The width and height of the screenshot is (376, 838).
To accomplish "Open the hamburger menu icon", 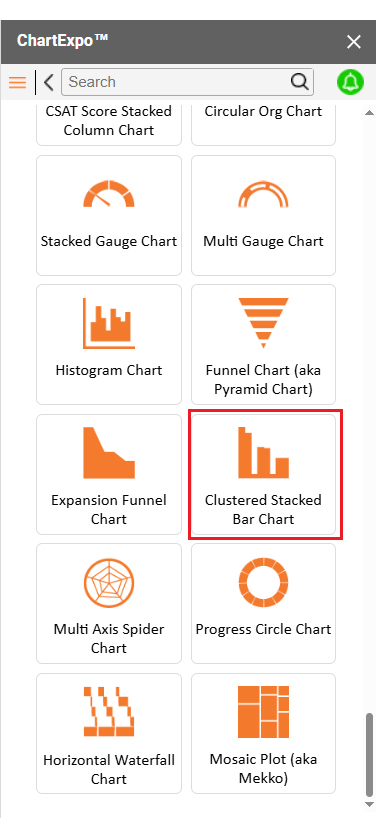I will click(x=18, y=82).
